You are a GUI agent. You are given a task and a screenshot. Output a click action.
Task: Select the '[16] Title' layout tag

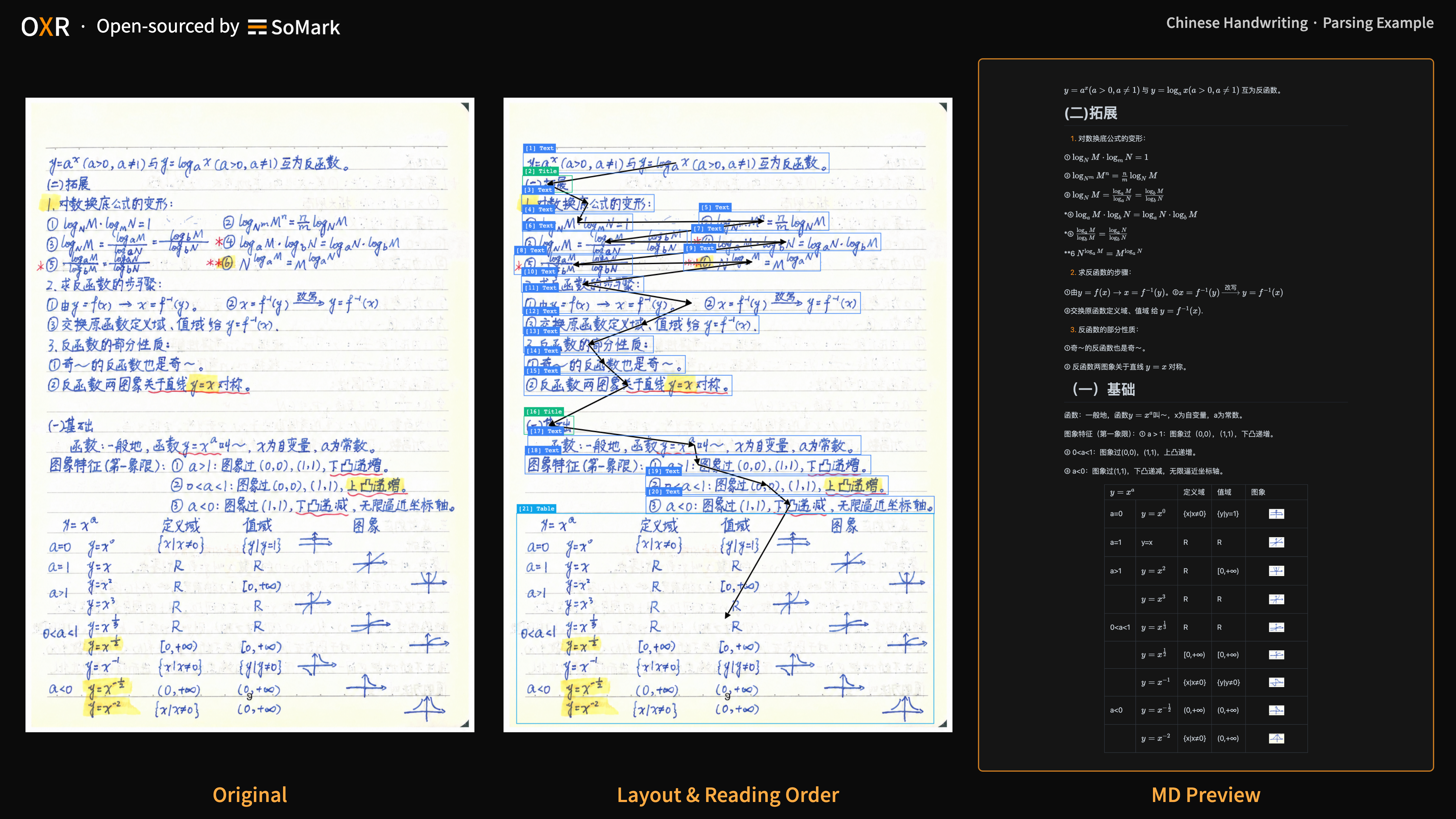tap(544, 412)
